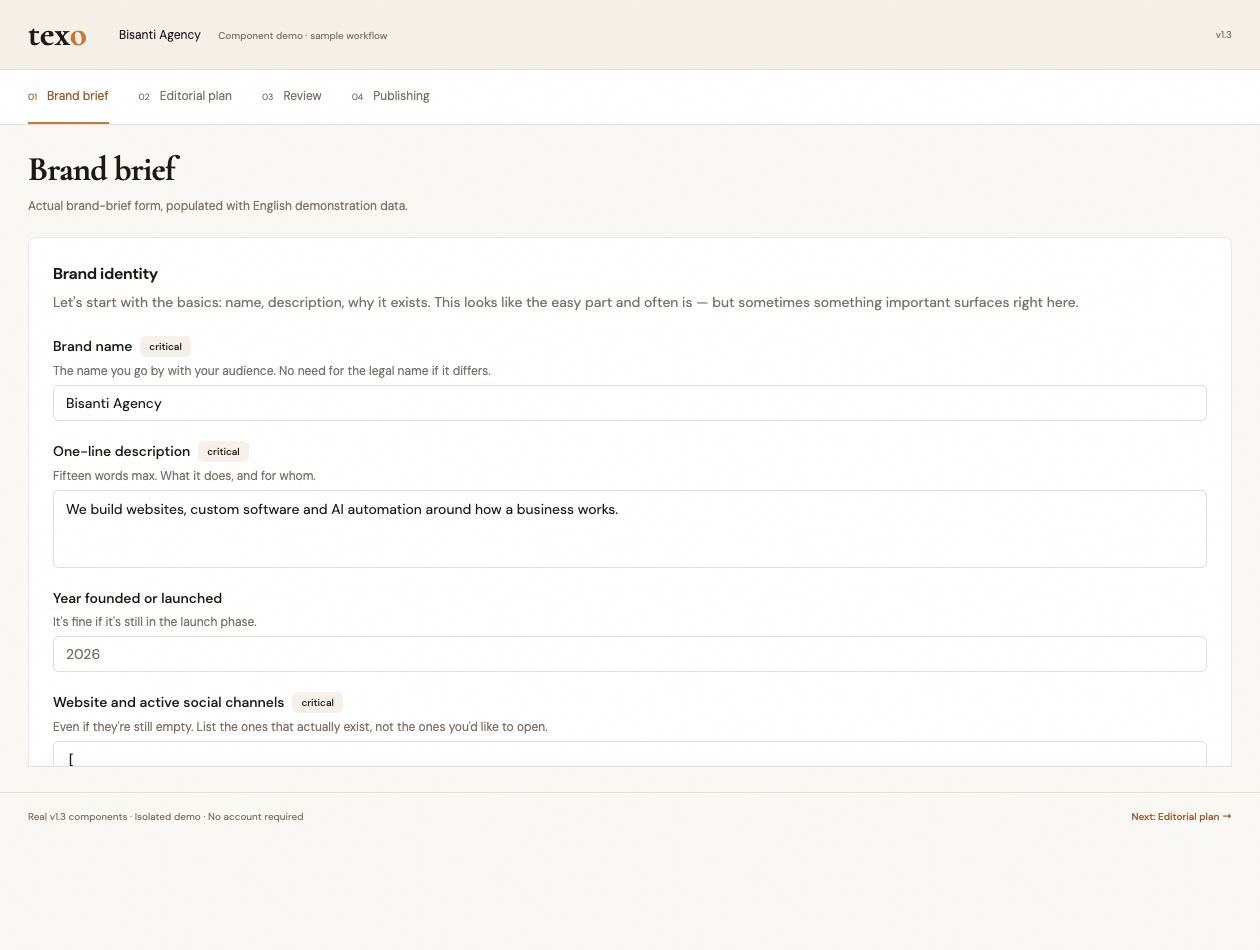The image size is (1260, 950).
Task: Open the Brand brief tab
Action: pyautogui.click(x=68, y=96)
